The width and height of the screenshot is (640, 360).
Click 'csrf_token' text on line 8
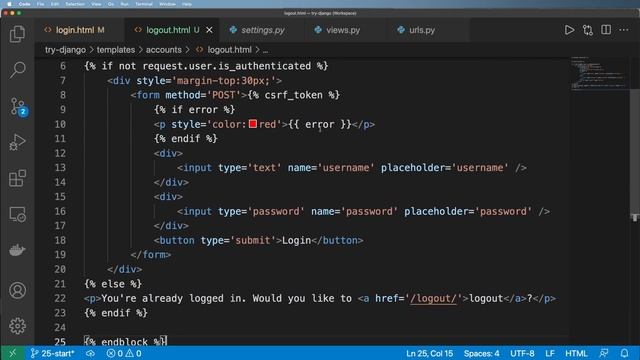(x=293, y=95)
